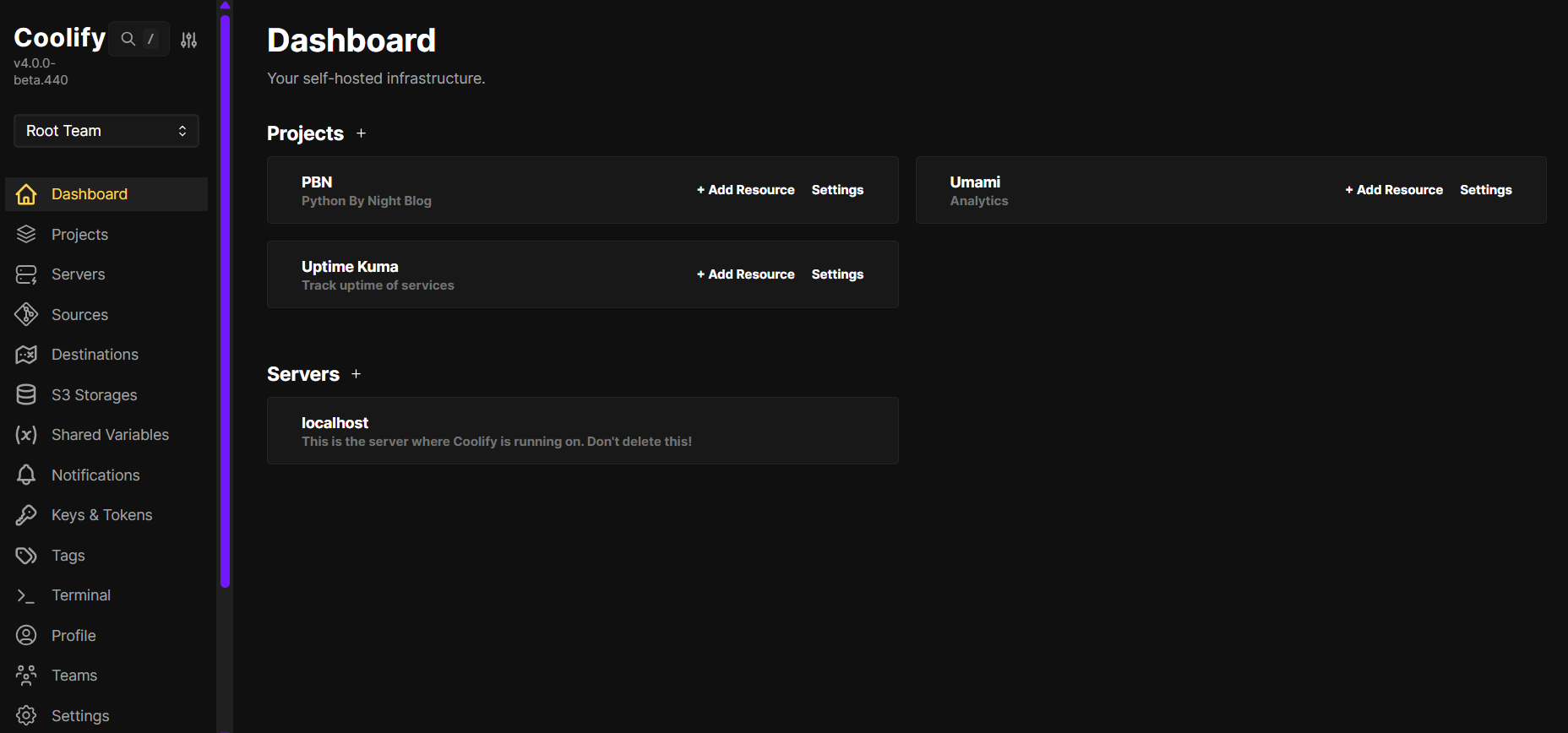Click the Tags icon in sidebar
The width and height of the screenshot is (1568, 733).
point(26,555)
